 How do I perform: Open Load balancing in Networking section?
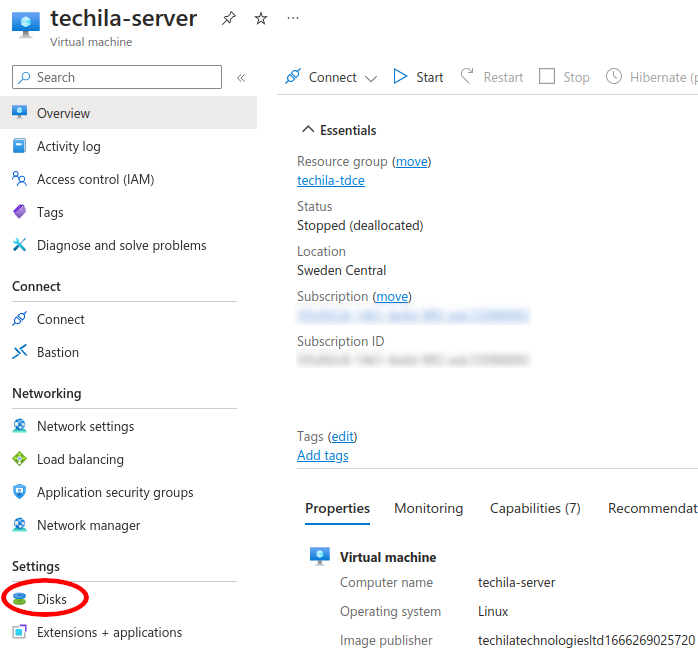click(80, 459)
